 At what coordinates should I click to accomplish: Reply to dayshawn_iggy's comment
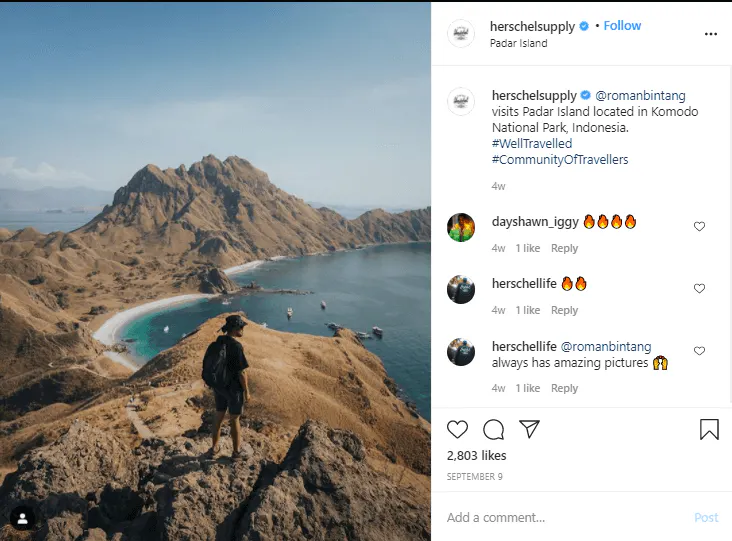point(564,248)
